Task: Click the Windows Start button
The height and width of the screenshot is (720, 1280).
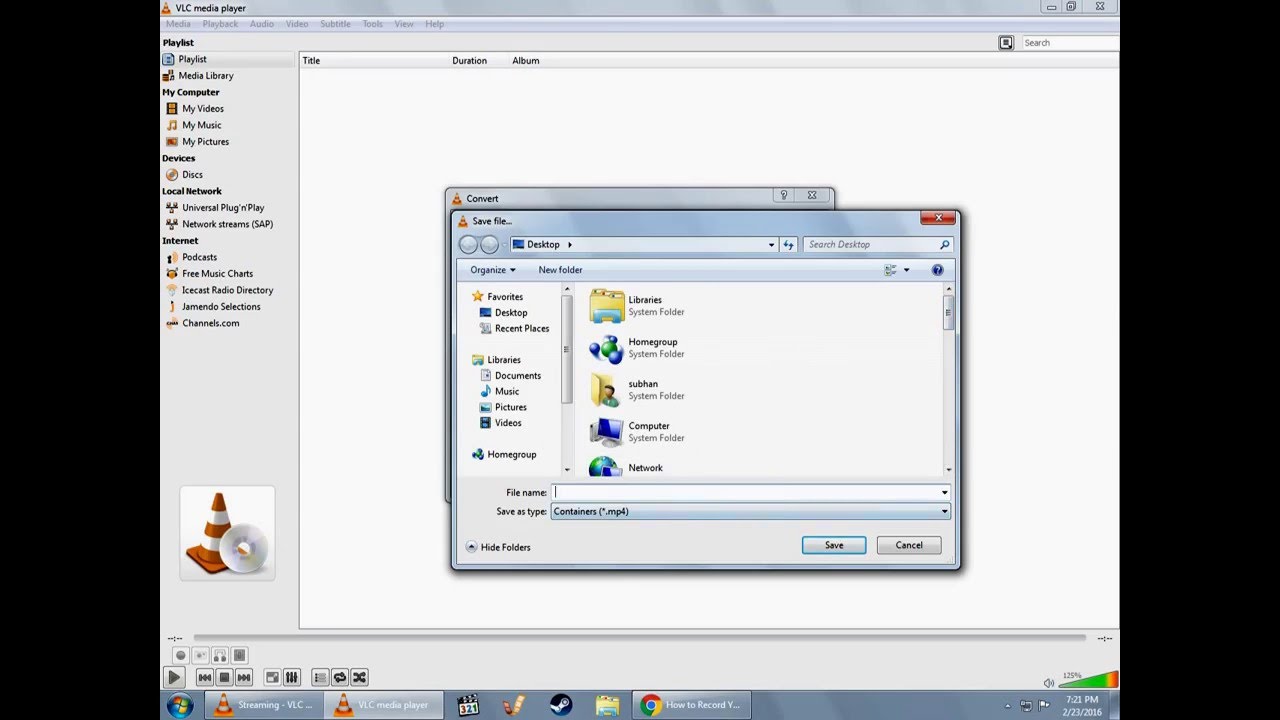Action: click(180, 705)
